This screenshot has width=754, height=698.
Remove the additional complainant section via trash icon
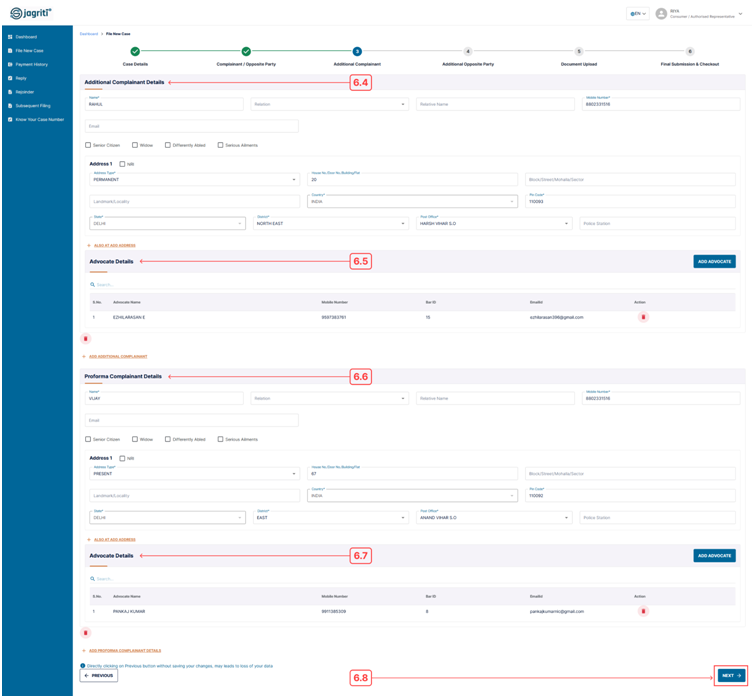[x=86, y=339]
